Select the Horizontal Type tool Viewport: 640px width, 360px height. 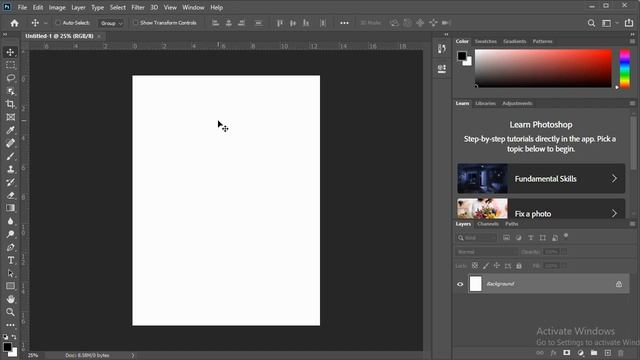(x=11, y=260)
